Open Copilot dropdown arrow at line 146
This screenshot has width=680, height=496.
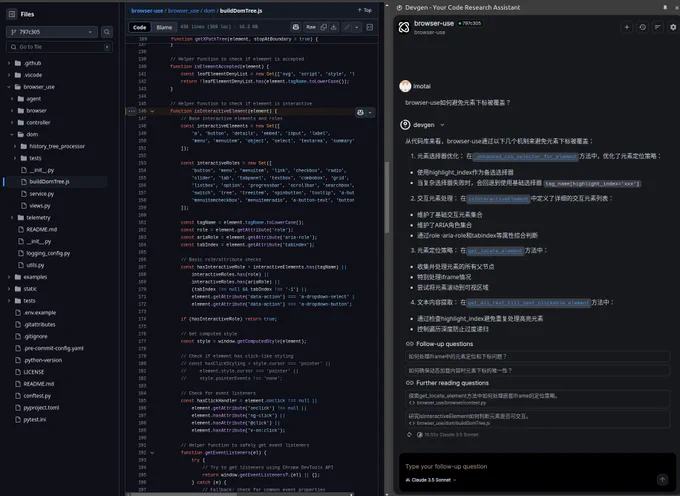click(x=370, y=112)
